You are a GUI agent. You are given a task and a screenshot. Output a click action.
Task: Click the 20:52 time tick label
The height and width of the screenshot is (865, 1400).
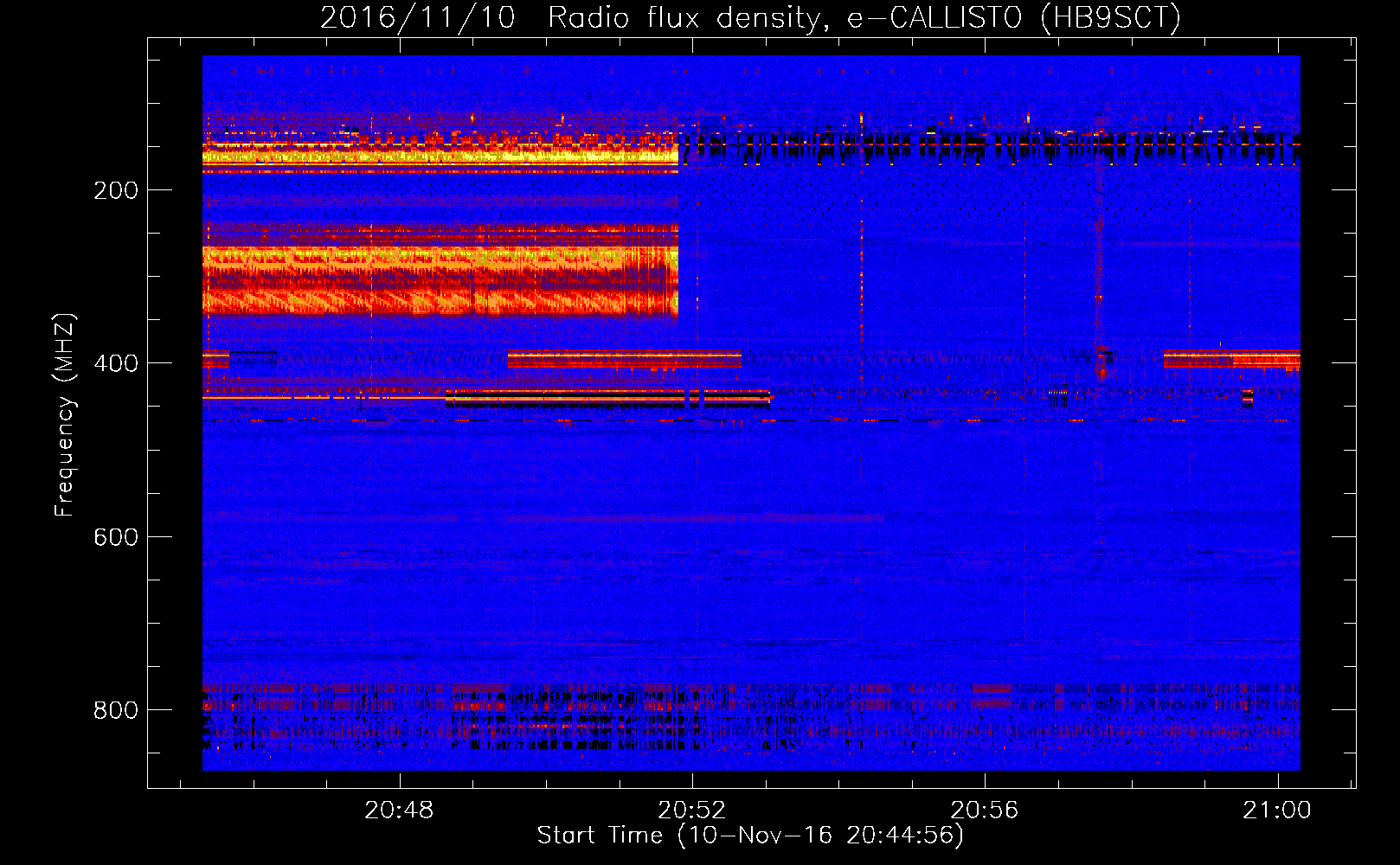point(691,811)
